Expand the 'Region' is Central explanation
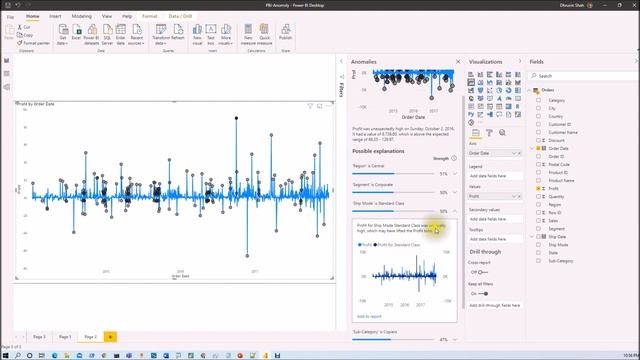The image size is (640, 360). tap(455, 174)
